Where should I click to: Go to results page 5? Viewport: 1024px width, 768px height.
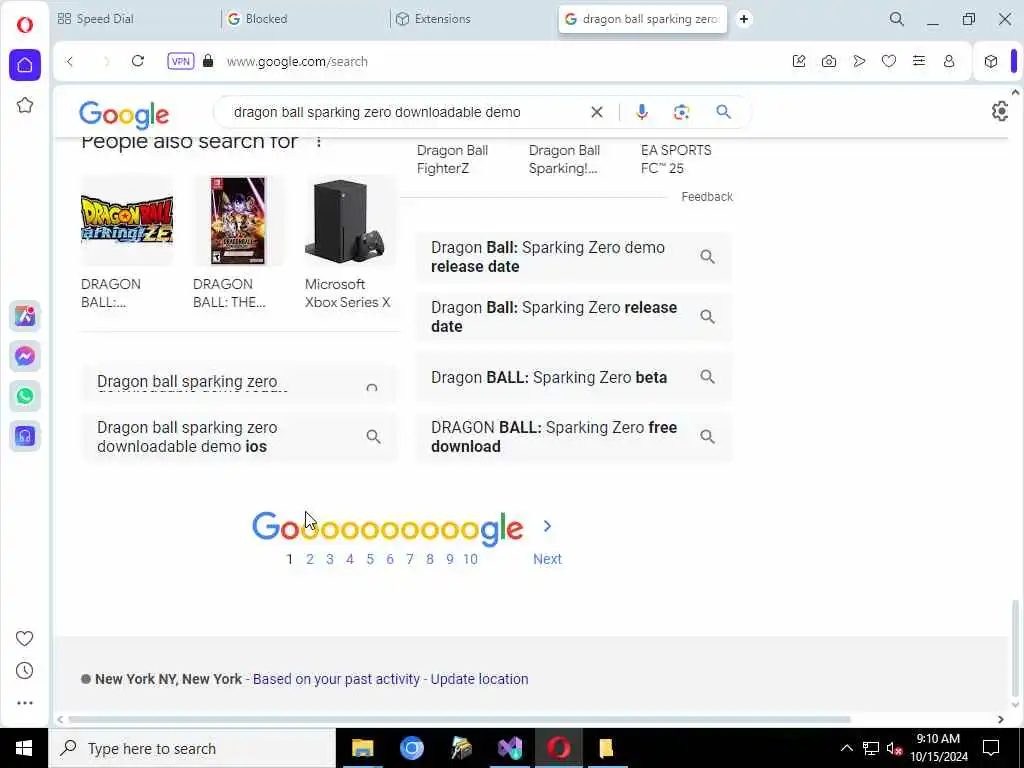[370, 559]
